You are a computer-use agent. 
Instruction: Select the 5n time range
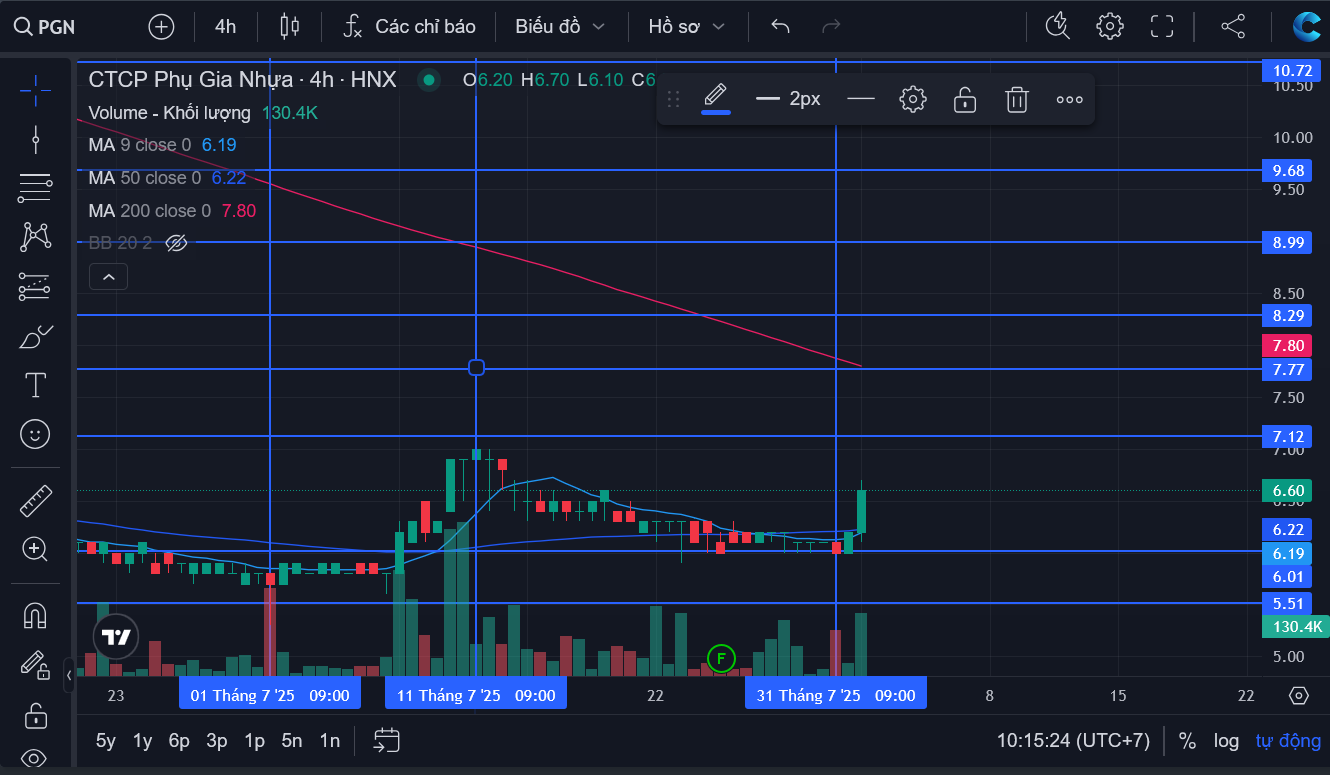(x=292, y=741)
